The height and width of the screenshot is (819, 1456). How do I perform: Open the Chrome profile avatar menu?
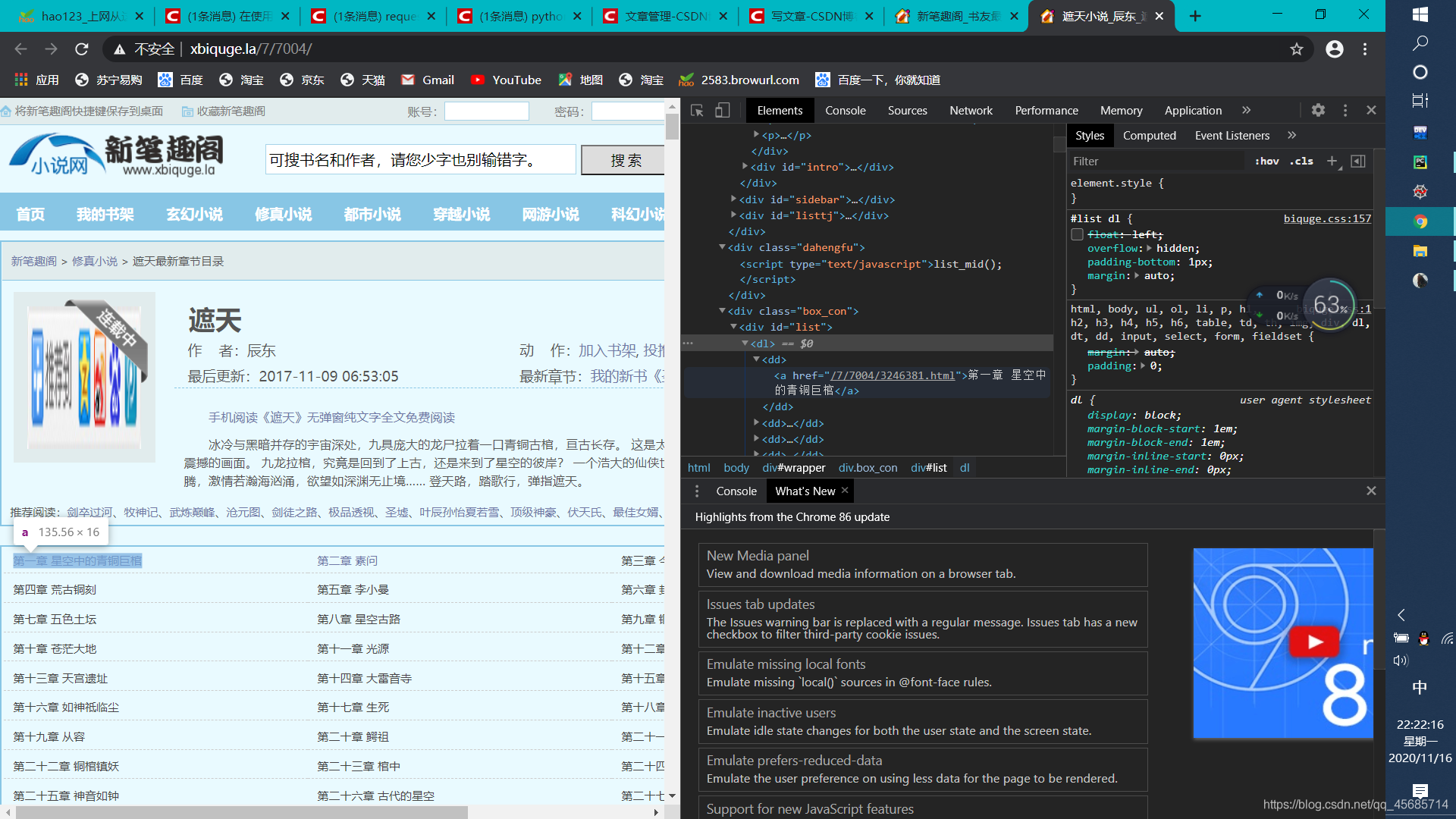click(x=1335, y=49)
